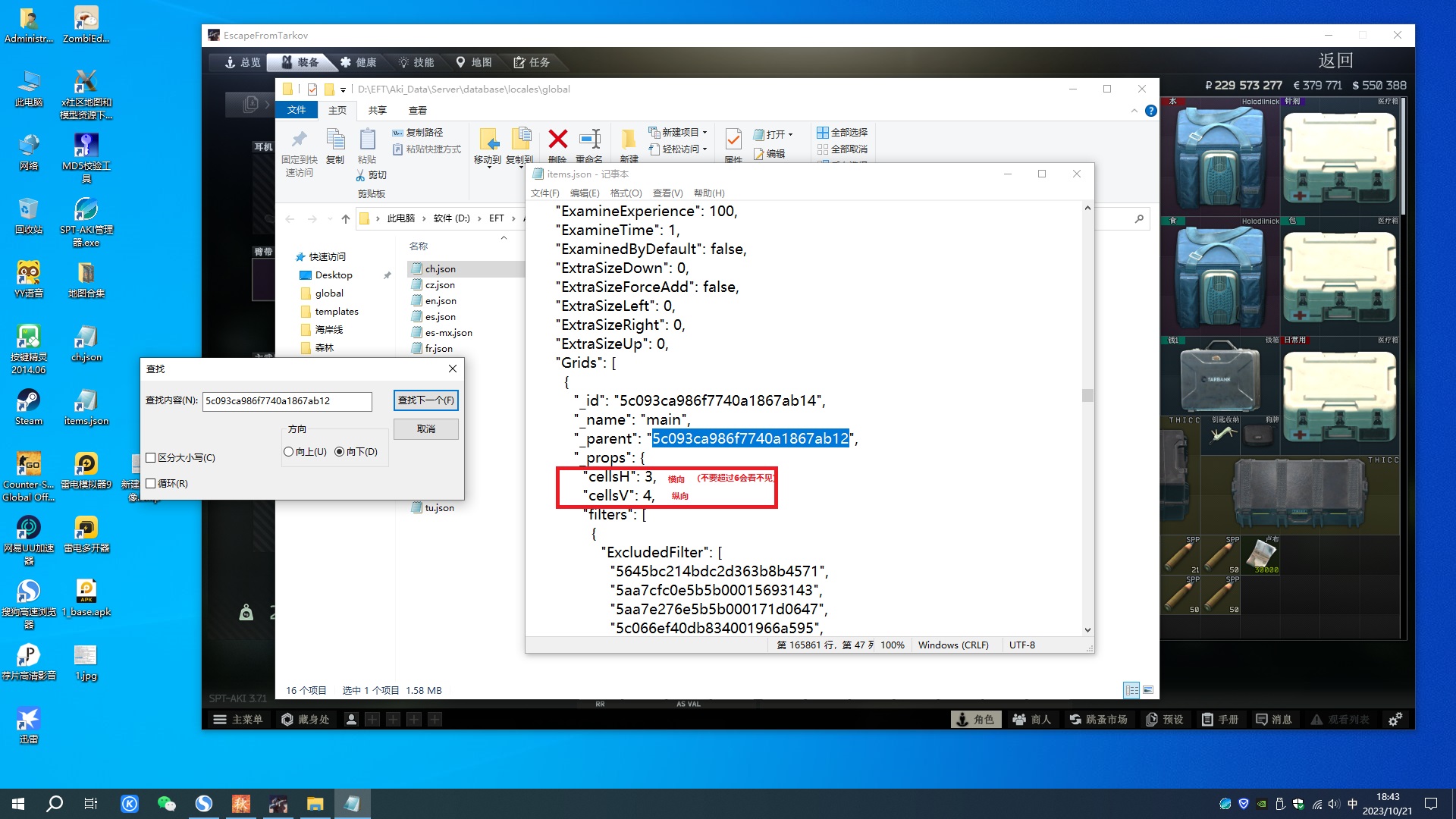Click the Up directory arrow in Explorer
Image resolution: width=1456 pixels, height=819 pixels.
(x=346, y=218)
